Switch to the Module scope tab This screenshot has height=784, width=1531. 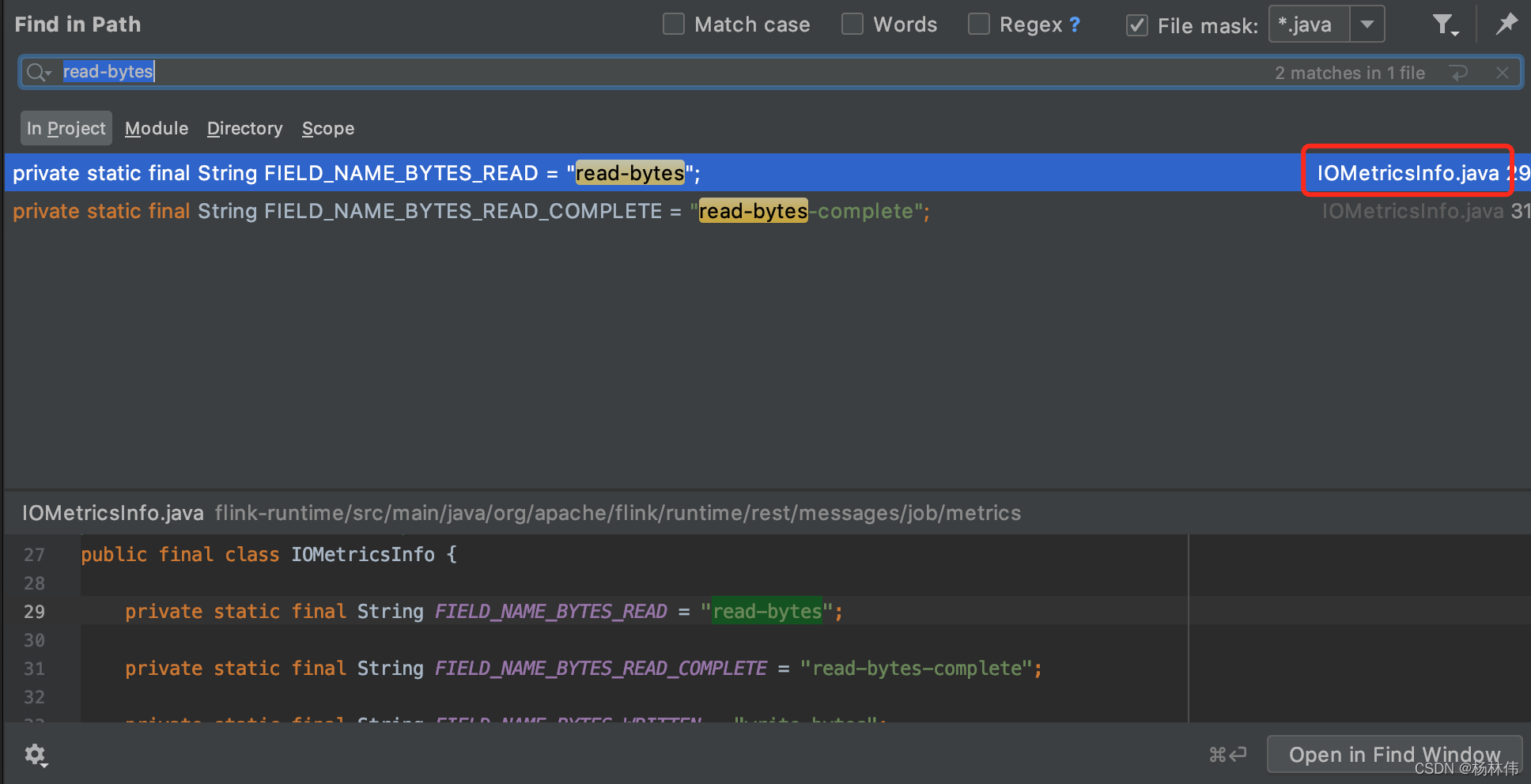pyautogui.click(x=157, y=128)
